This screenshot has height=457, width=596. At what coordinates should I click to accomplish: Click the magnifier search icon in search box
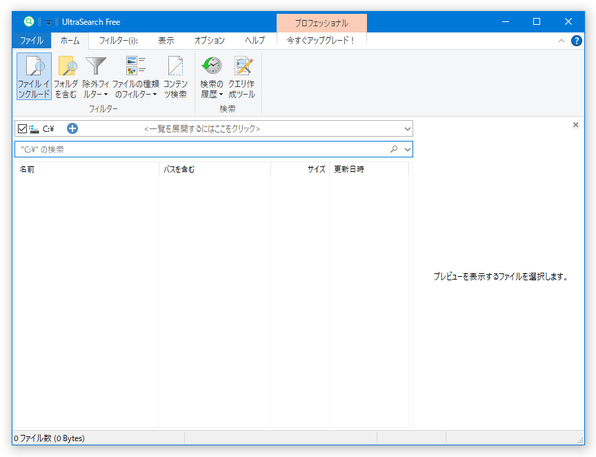pos(394,149)
